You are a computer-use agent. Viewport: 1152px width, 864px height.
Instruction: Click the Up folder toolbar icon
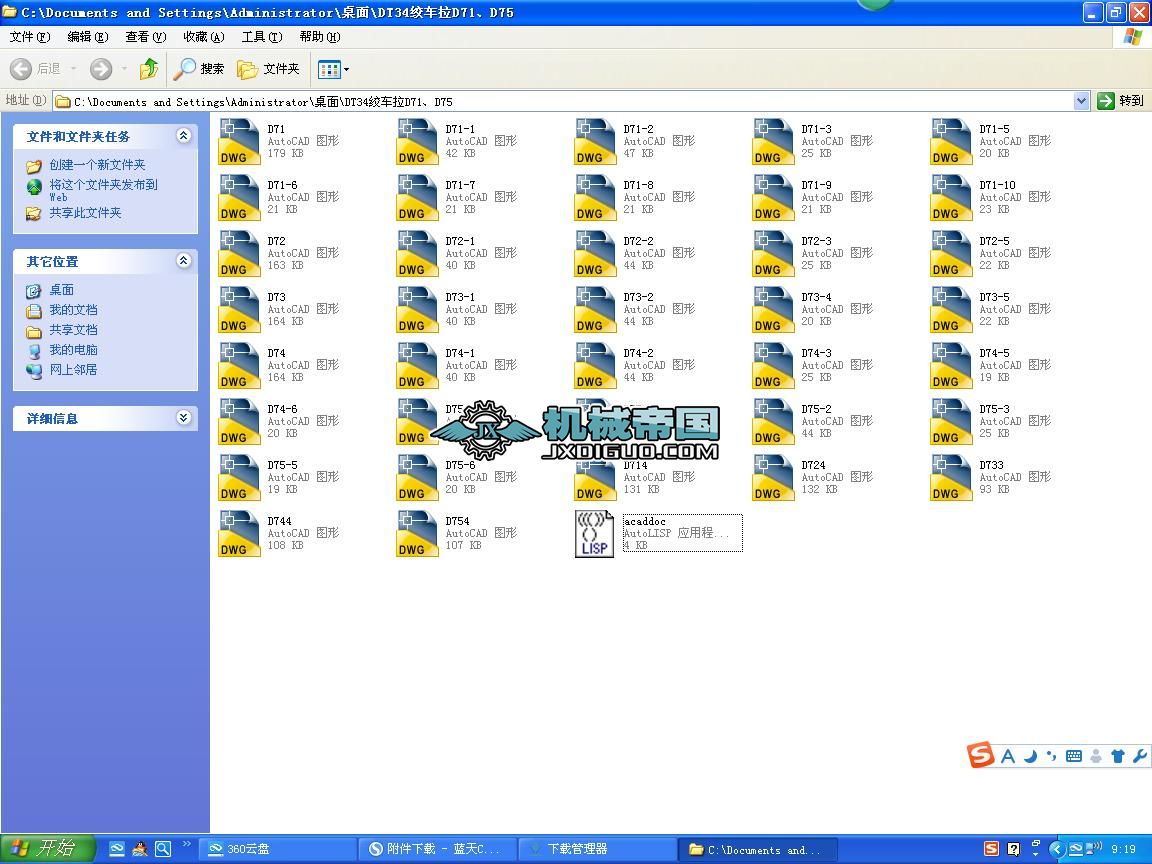[x=149, y=69]
